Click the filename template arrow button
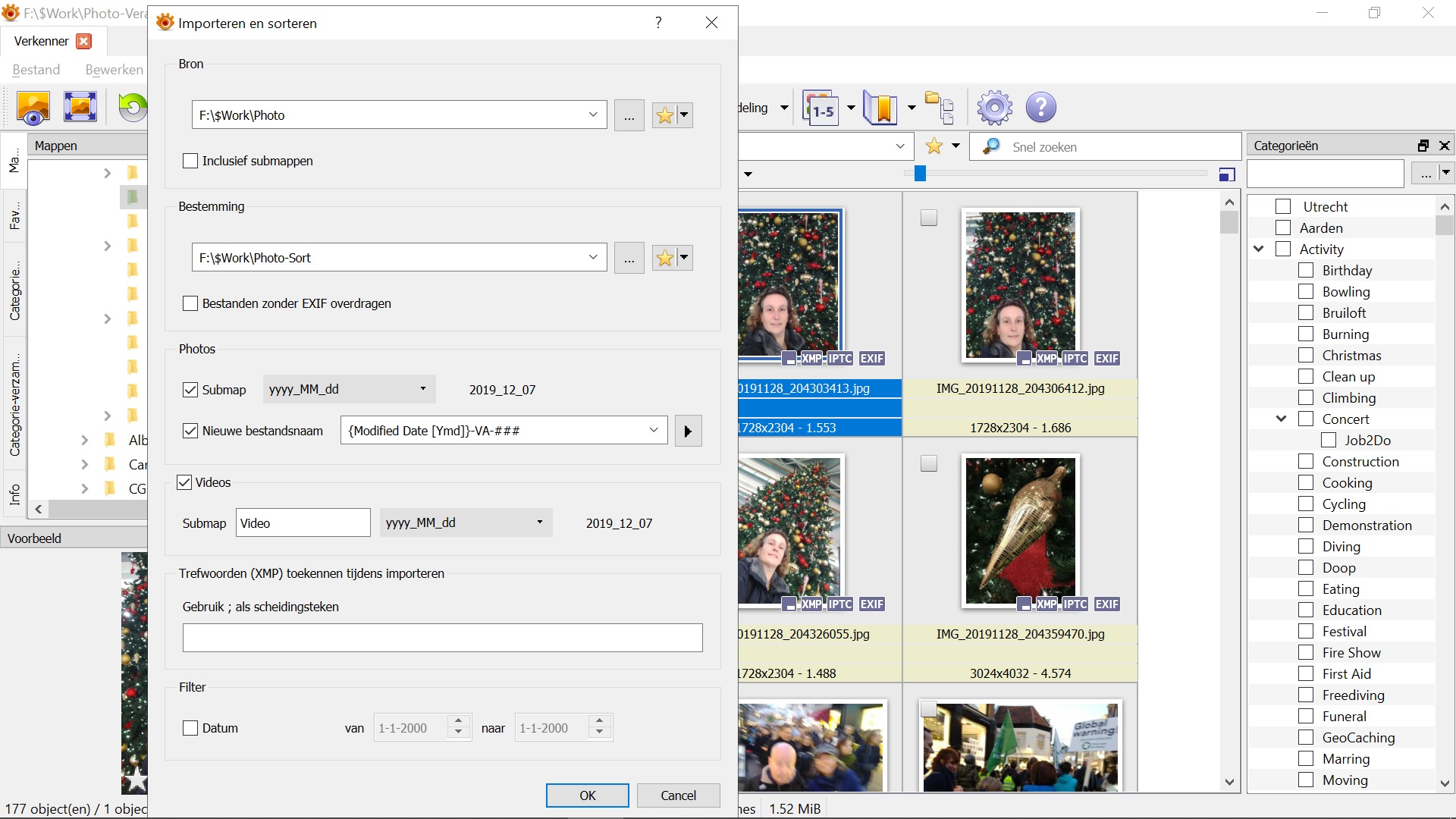 [x=688, y=431]
